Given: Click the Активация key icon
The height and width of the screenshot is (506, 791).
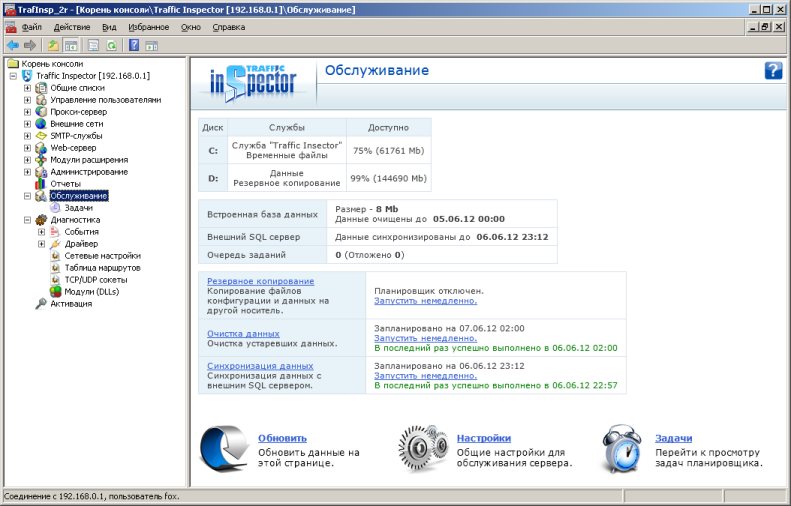Looking at the screenshot, I should (x=41, y=304).
